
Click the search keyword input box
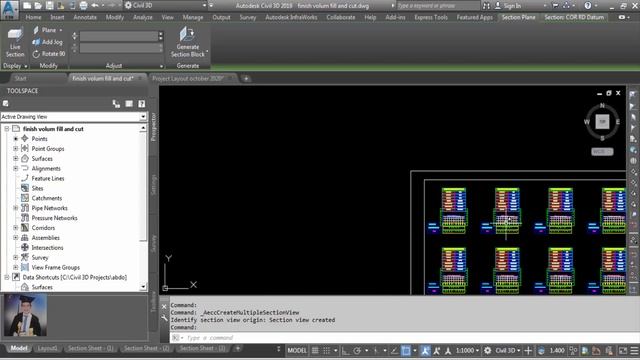pos(438,6)
